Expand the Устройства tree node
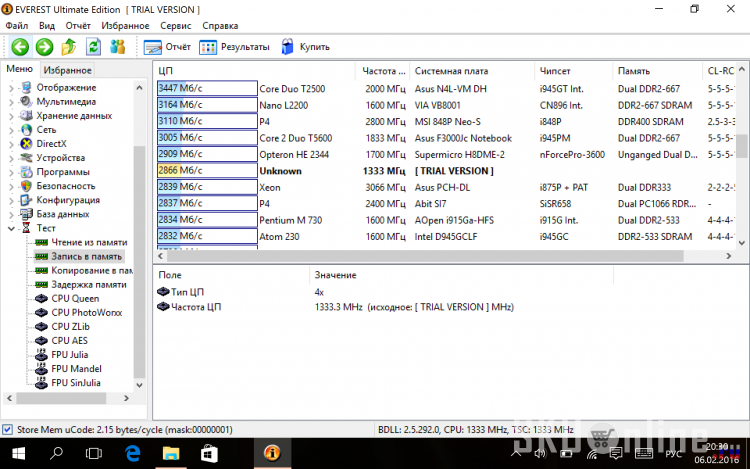The height and width of the screenshot is (469, 750). click(x=11, y=158)
